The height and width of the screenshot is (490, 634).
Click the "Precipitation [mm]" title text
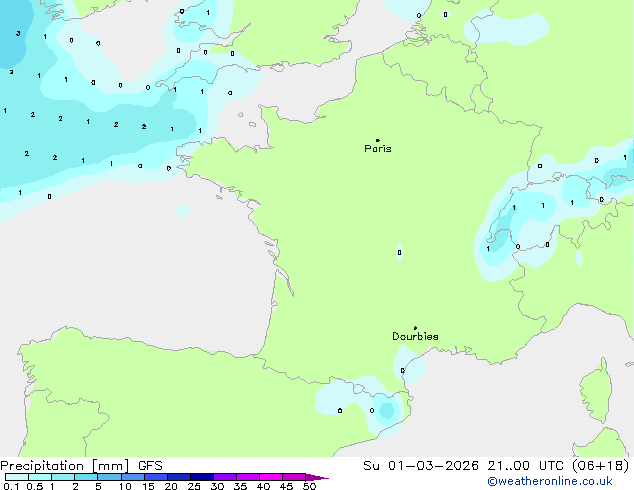pos(65,466)
